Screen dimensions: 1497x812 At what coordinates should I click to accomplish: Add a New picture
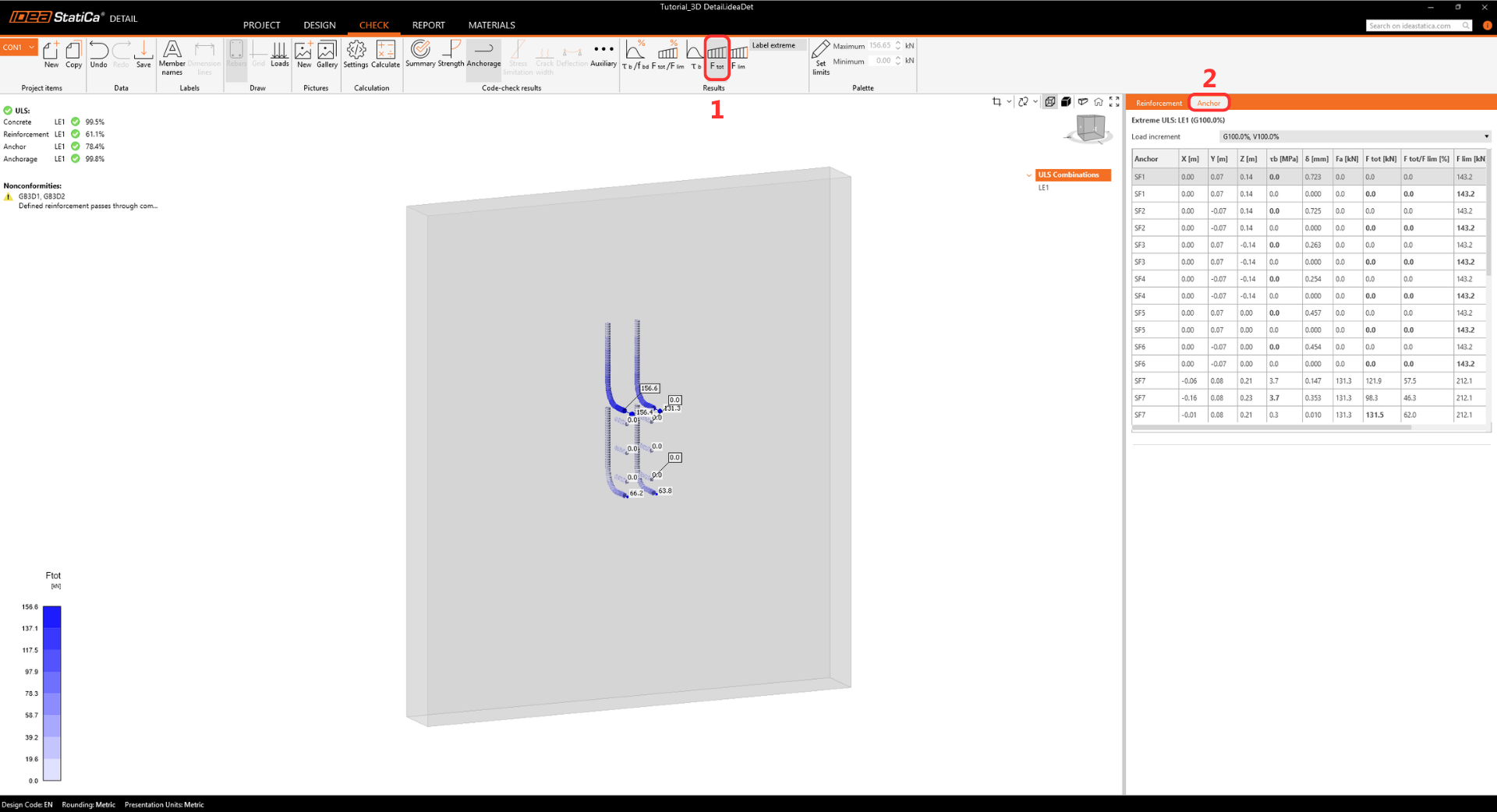pyautogui.click(x=304, y=55)
